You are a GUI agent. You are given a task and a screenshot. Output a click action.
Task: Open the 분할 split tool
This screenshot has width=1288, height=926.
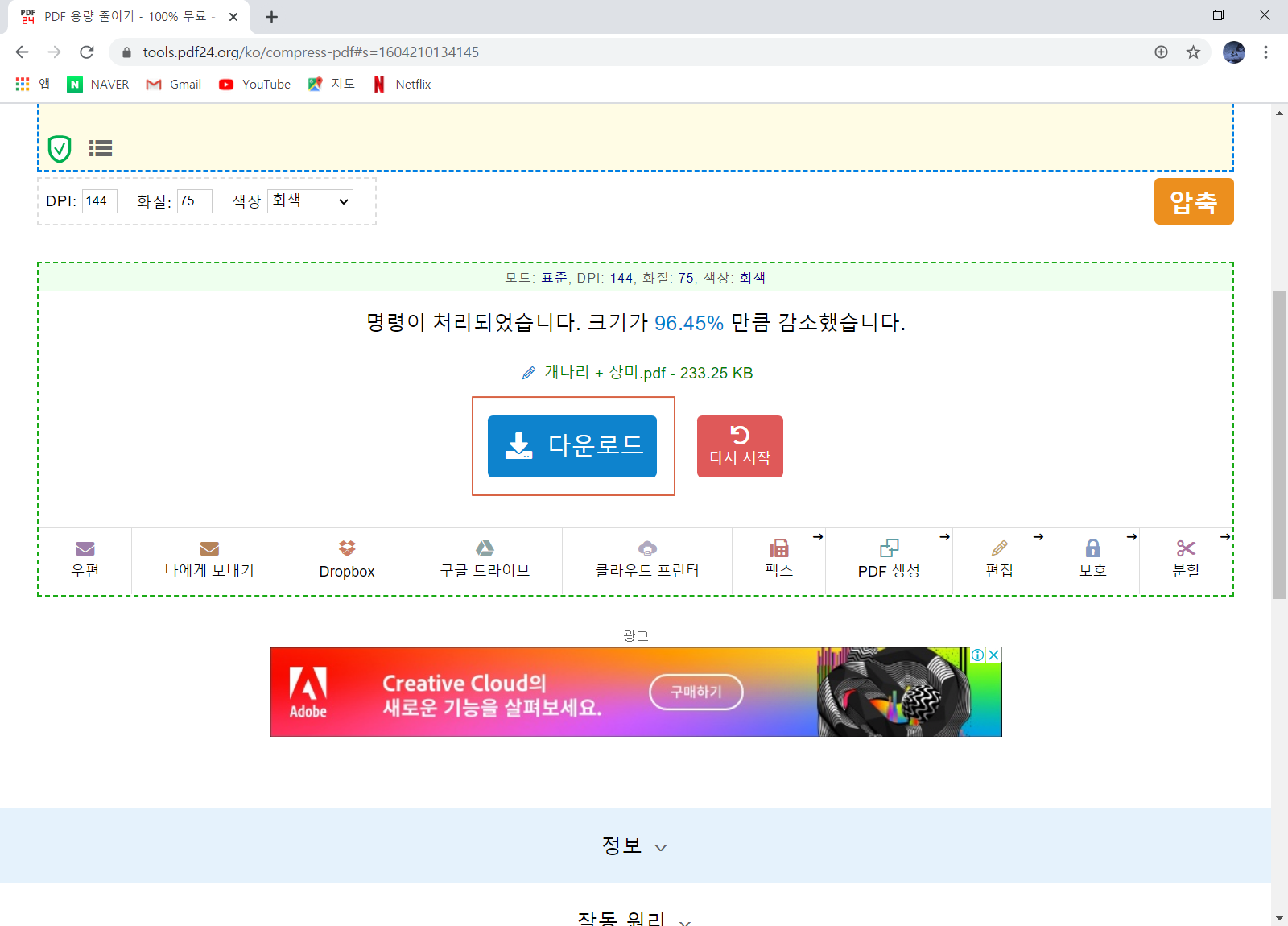(1187, 560)
